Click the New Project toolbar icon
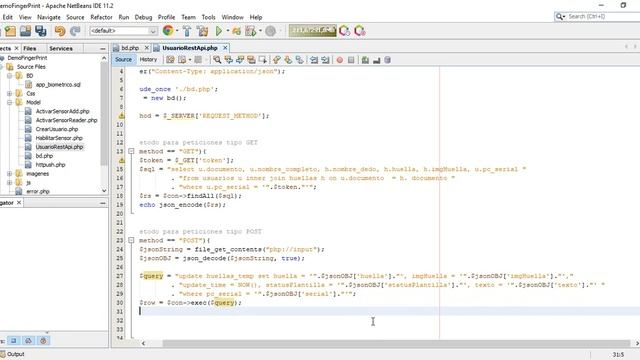This screenshot has height=360, width=640. (10, 31)
